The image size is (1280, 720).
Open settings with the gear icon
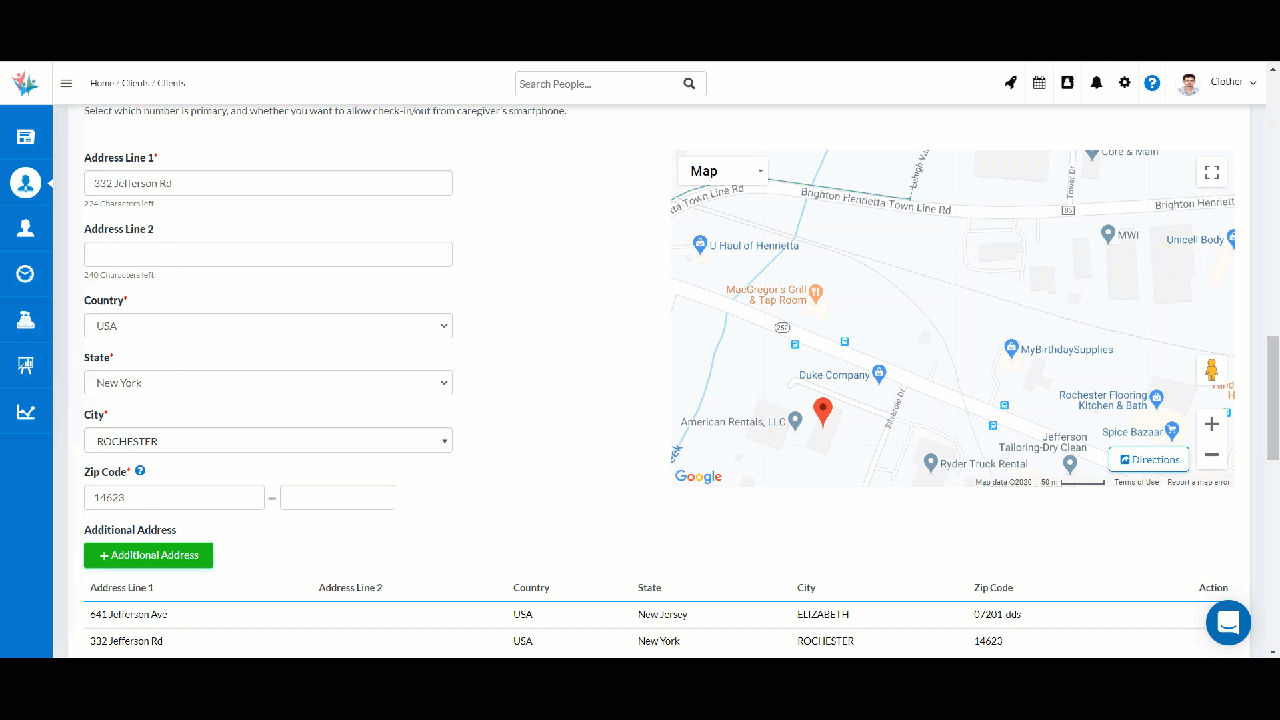click(x=1124, y=83)
